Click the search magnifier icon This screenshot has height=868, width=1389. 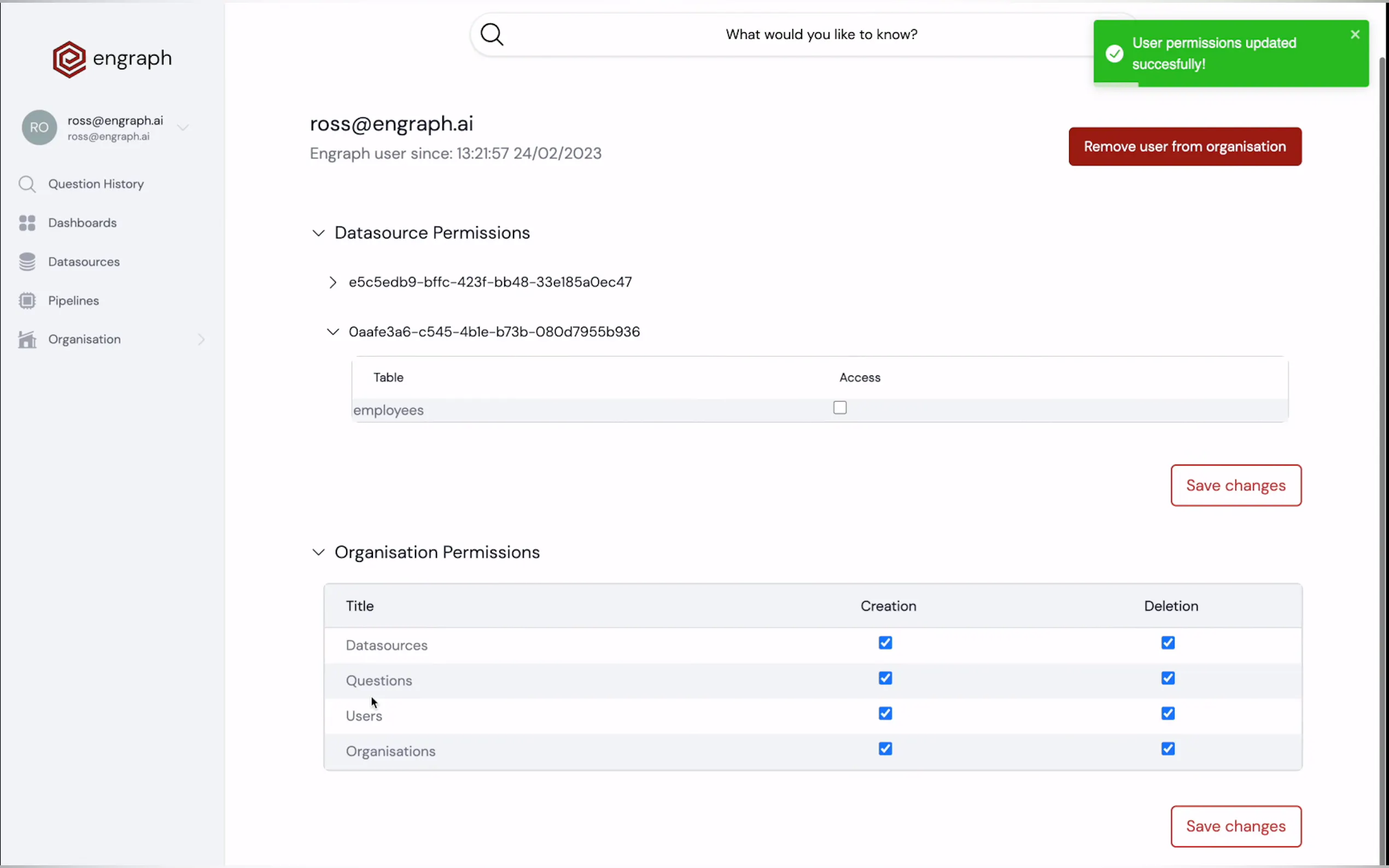[x=492, y=34]
